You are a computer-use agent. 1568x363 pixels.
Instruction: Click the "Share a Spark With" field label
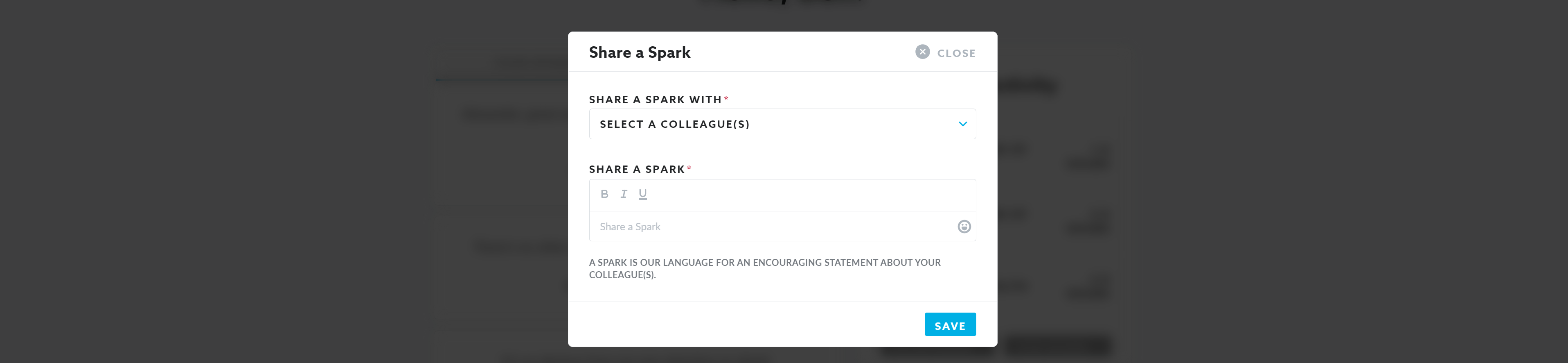655,99
